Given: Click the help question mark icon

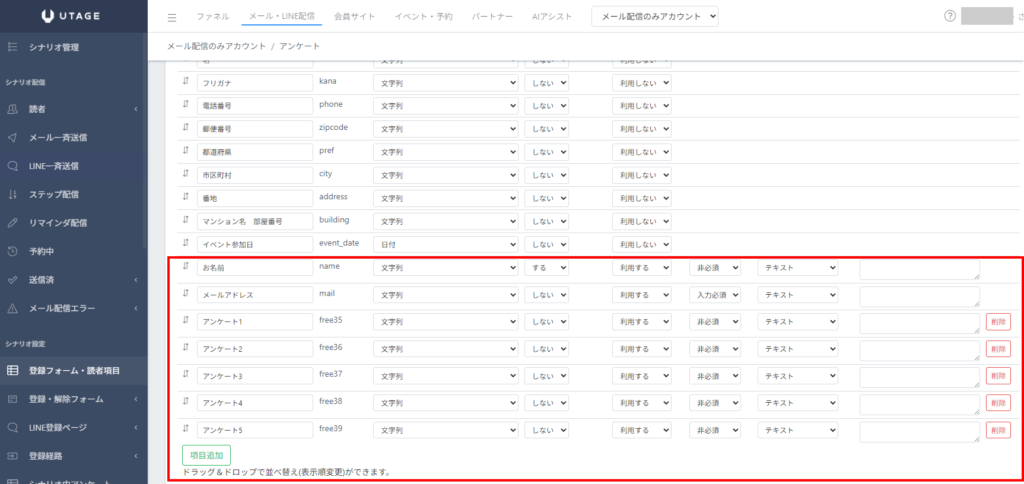Looking at the screenshot, I should click(949, 16).
